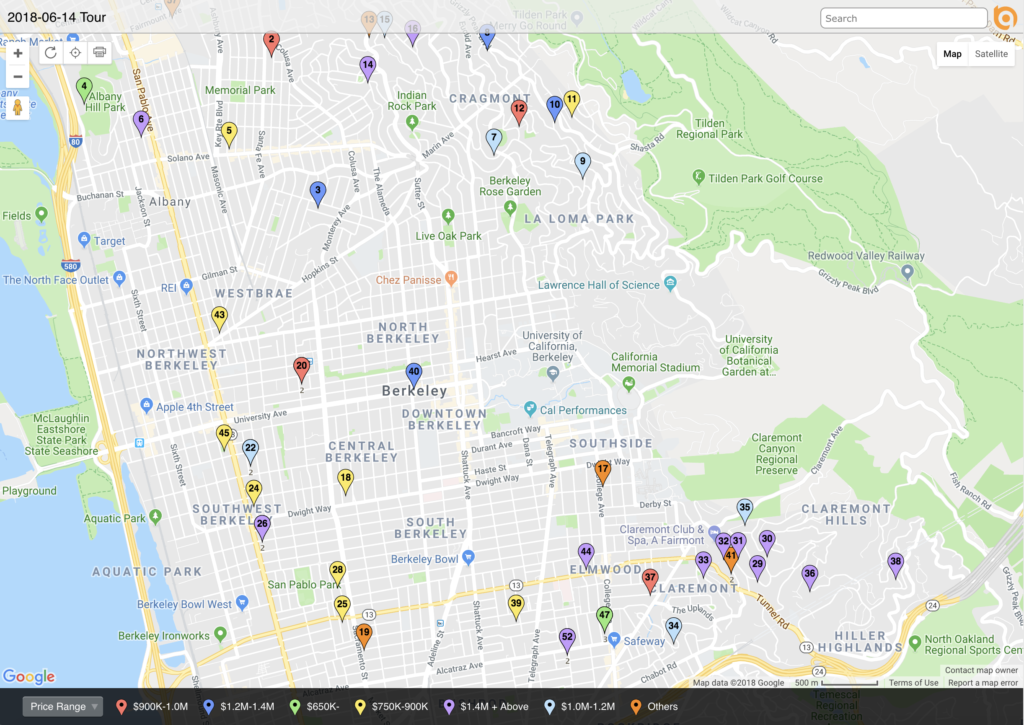Select green $650K- legend marker
1024x725 pixels.
tap(295, 707)
